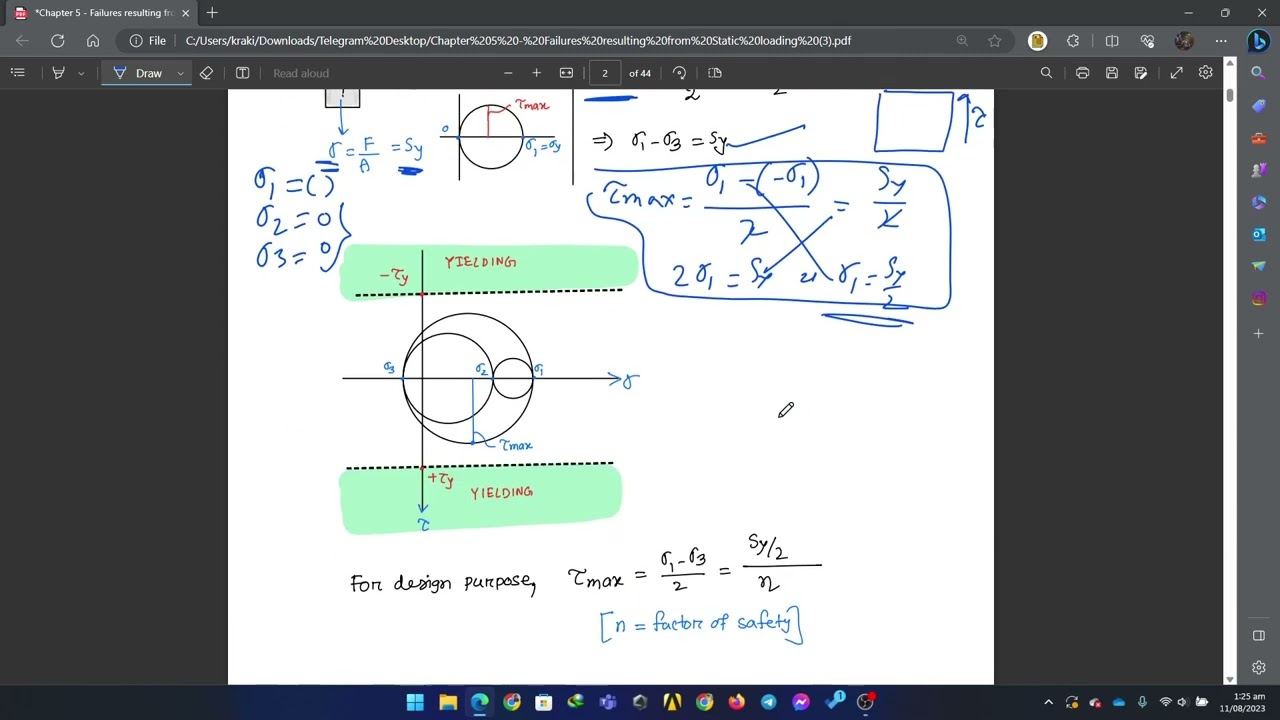Open the browser Extensions menu

point(1073,41)
